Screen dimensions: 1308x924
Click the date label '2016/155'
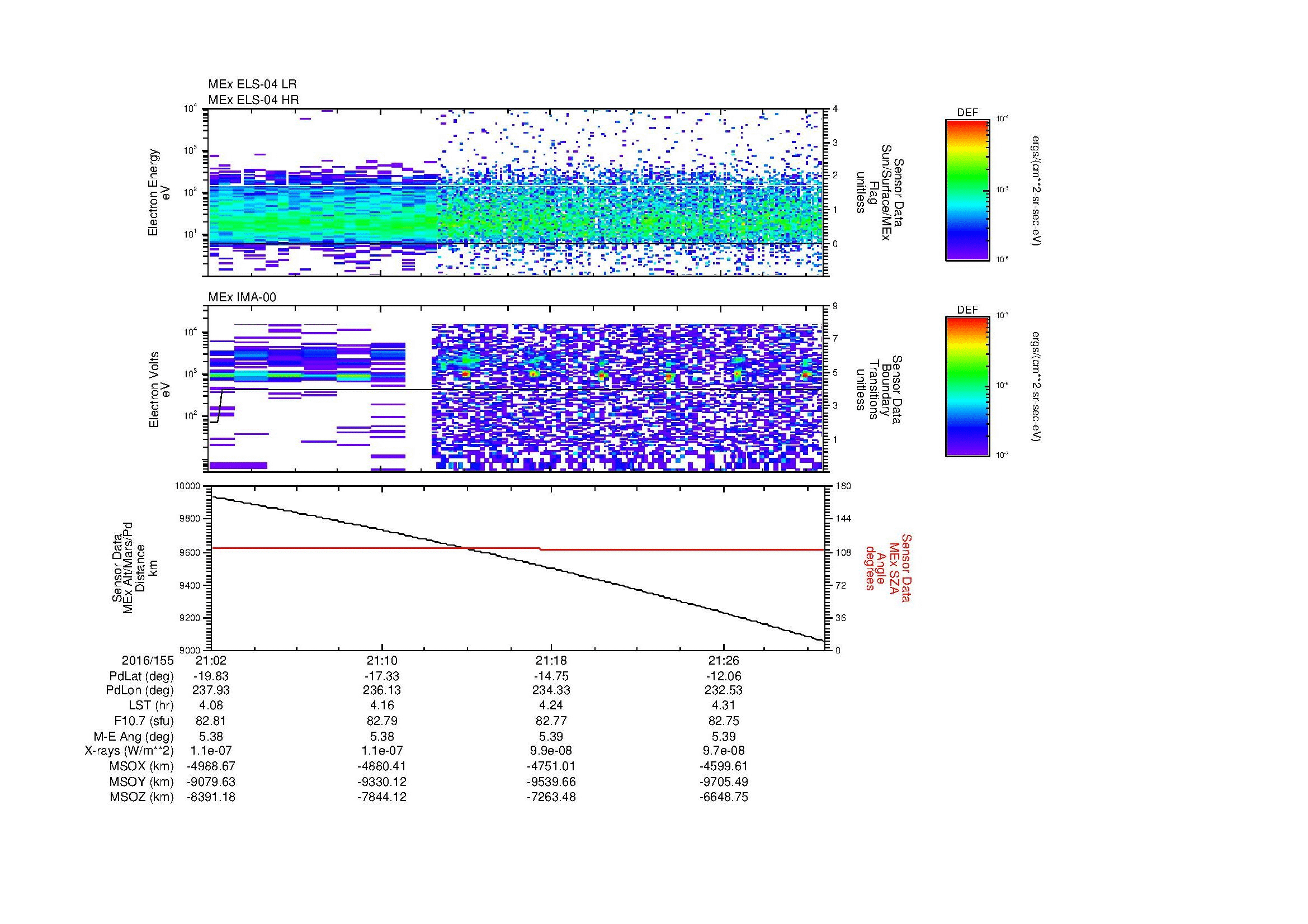pyautogui.click(x=148, y=660)
